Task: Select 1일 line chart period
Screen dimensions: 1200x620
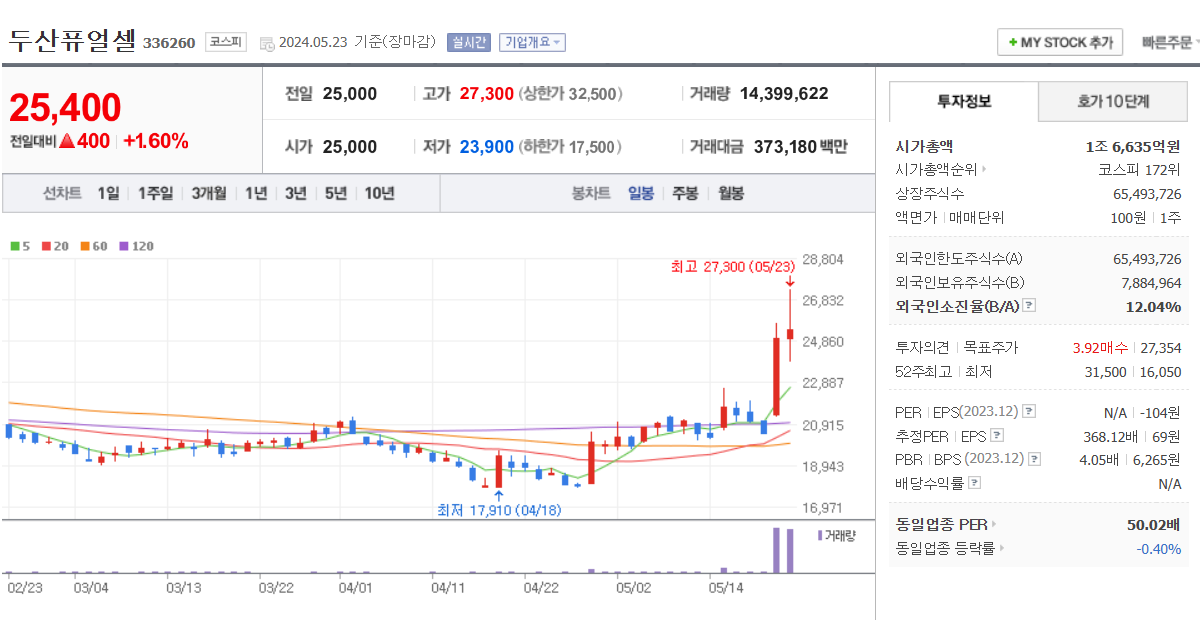Action: [x=108, y=193]
